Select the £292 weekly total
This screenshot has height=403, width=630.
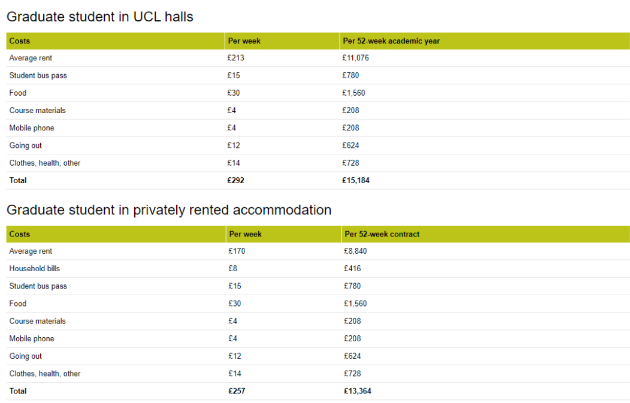coord(236,180)
